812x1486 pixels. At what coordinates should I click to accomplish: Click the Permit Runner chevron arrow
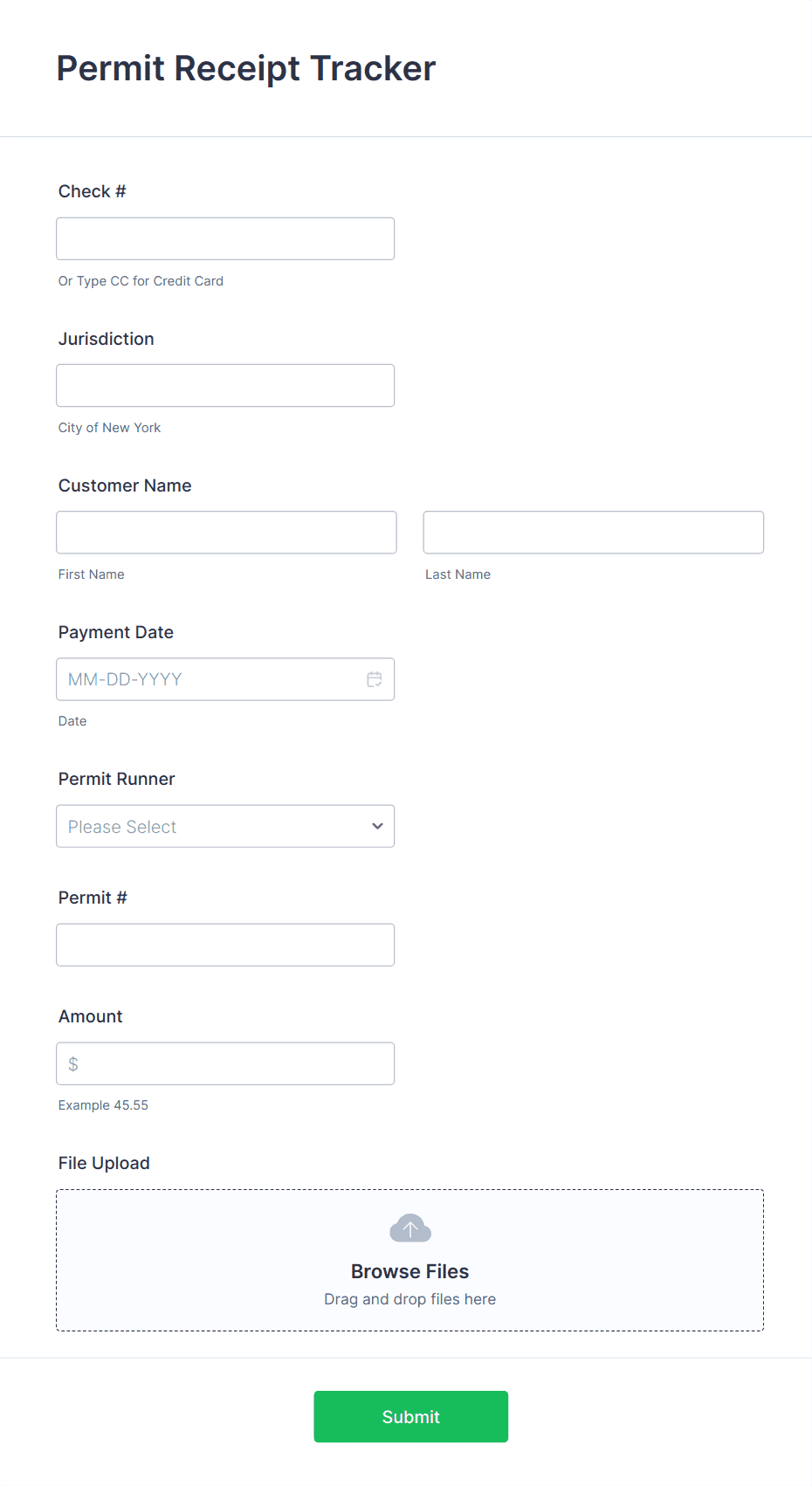[x=376, y=826]
